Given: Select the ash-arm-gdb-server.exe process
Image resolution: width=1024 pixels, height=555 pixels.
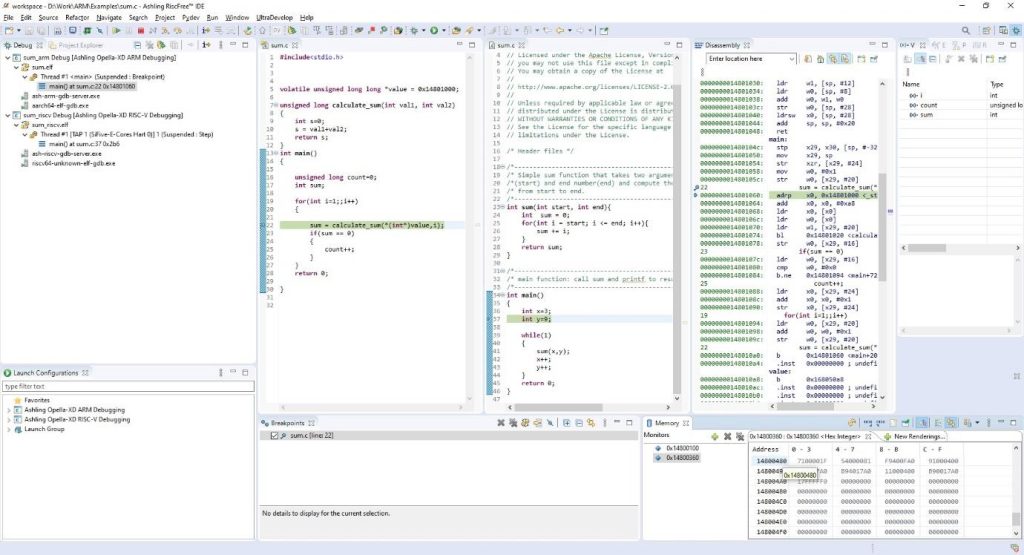Looking at the screenshot, I should pyautogui.click(x=65, y=96).
